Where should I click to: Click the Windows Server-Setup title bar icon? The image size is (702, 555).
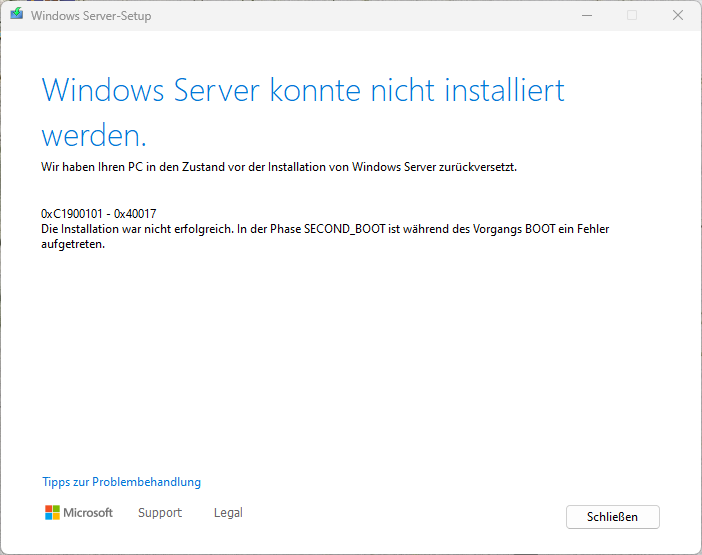17,14
